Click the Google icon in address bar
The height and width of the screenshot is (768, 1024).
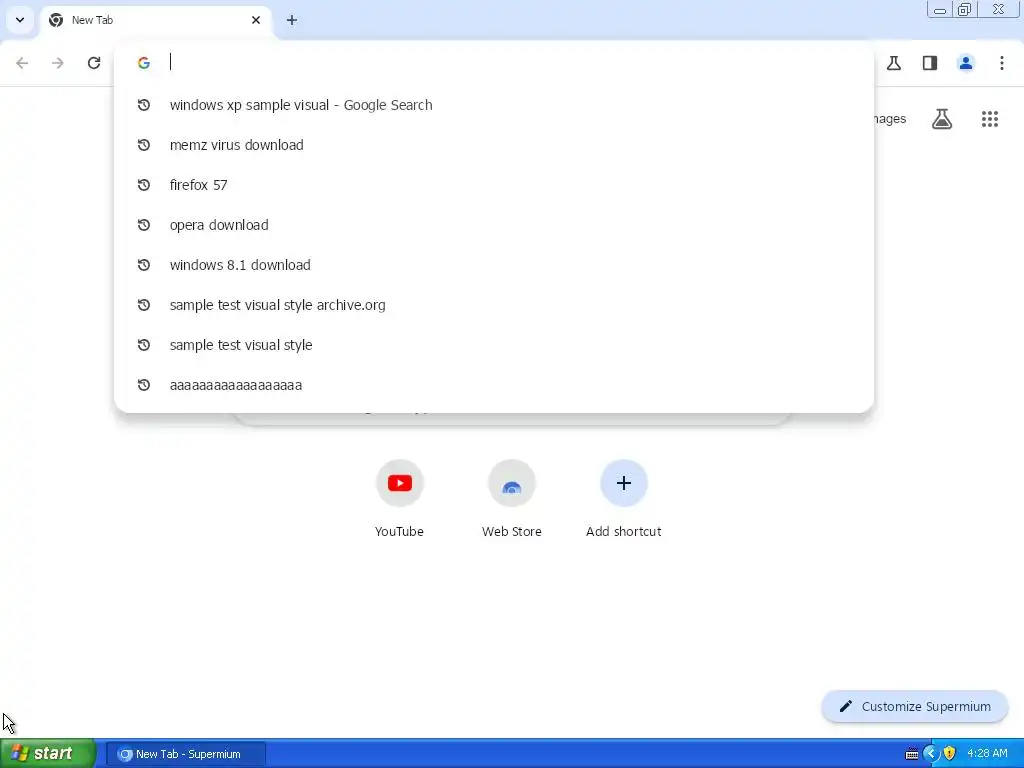(x=144, y=63)
